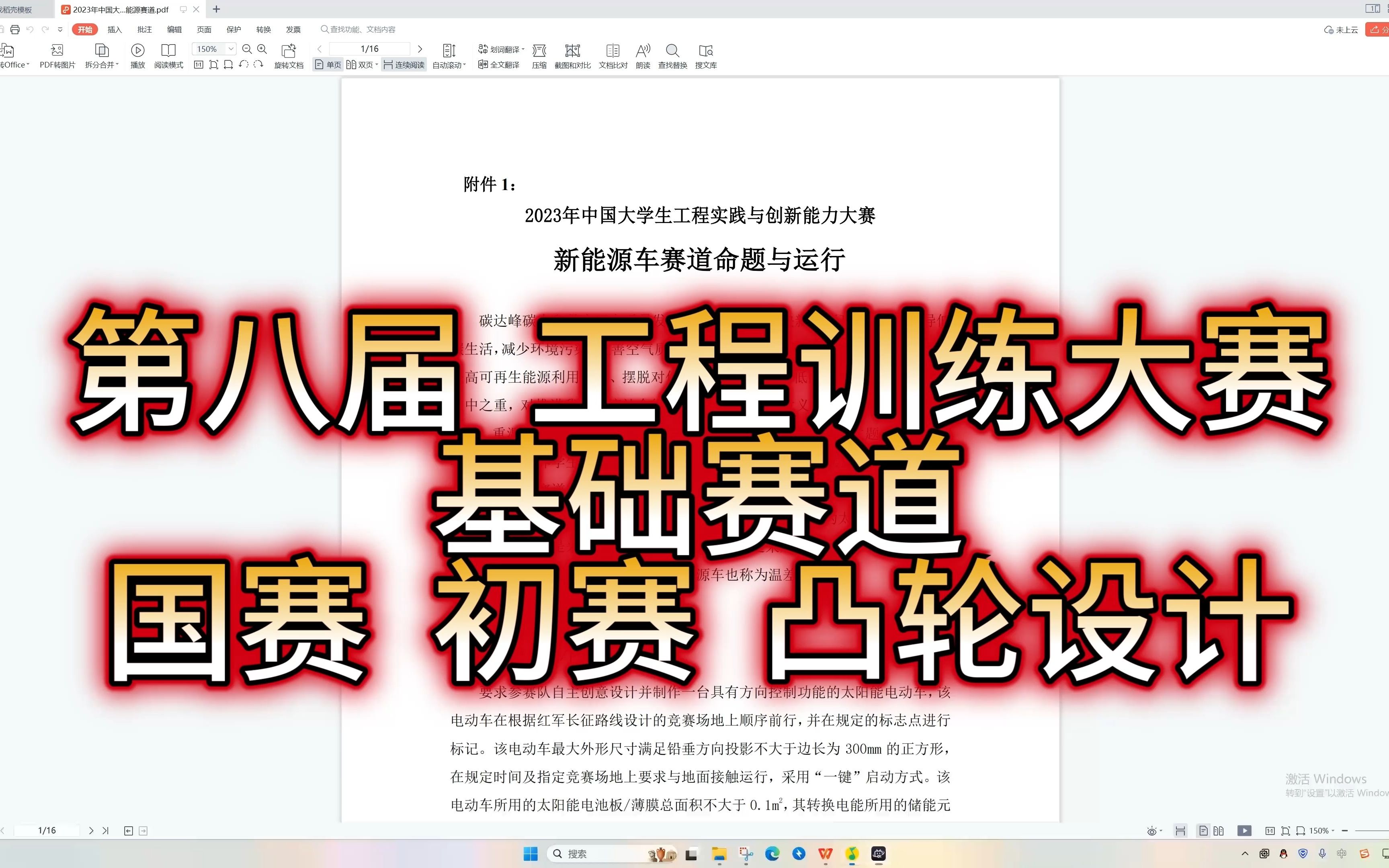Viewport: 1389px width, 868px height.
Task: Click the 压缩 compress tool
Action: 539,56
